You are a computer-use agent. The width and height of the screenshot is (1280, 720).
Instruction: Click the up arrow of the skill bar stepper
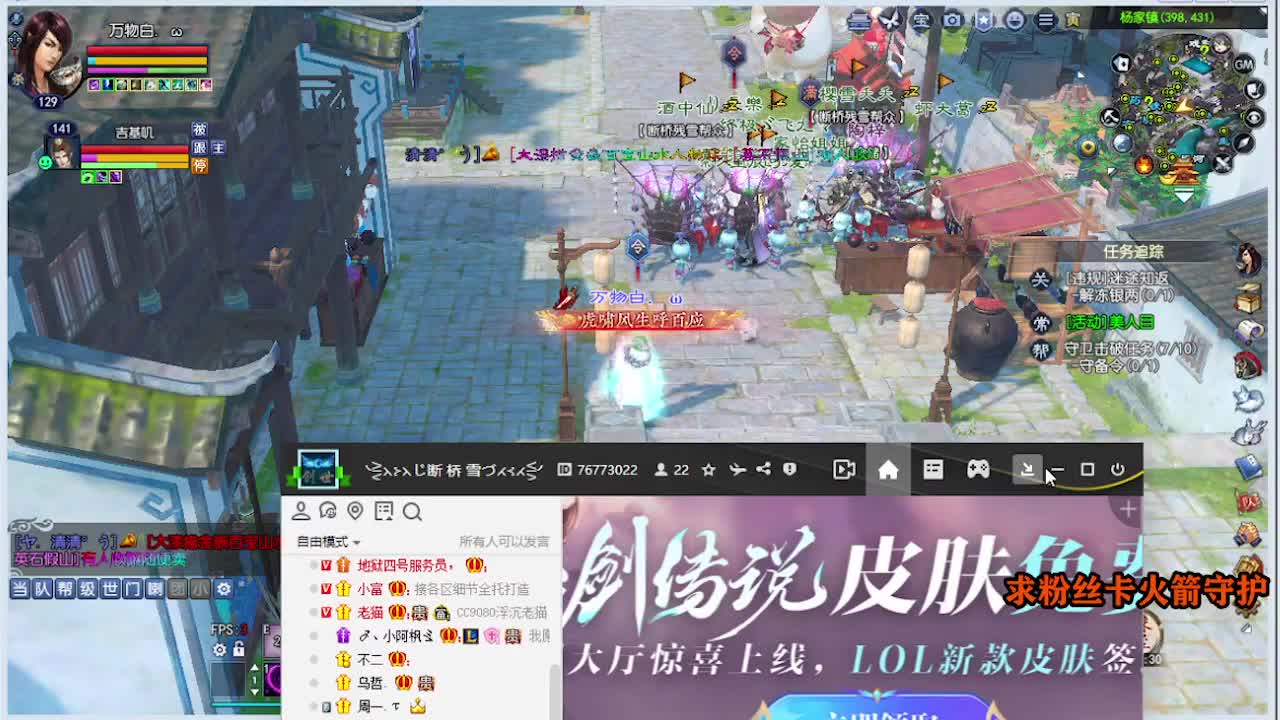tap(255, 667)
